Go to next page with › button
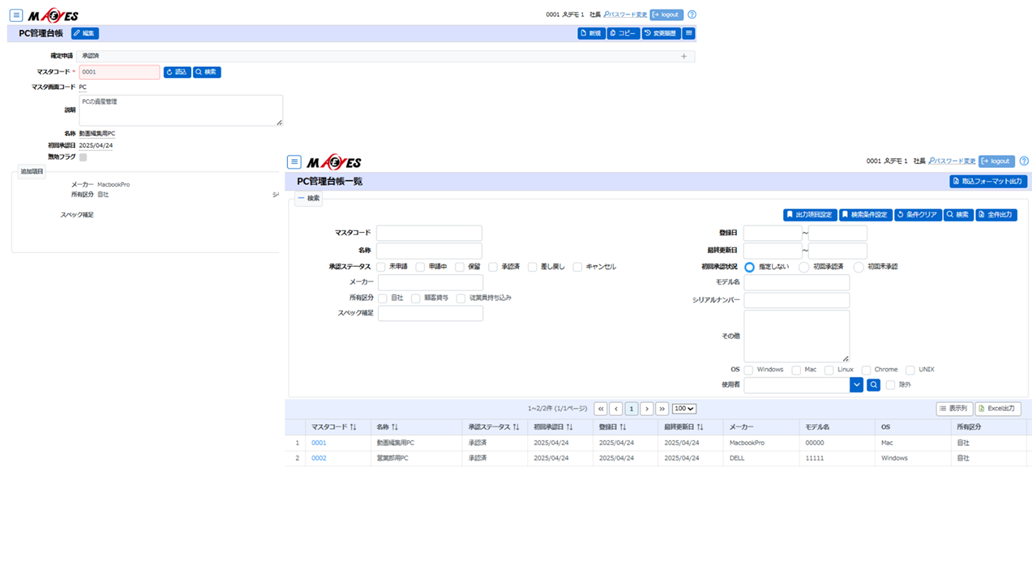Viewport: 1032px width, 570px height. pyautogui.click(x=647, y=409)
